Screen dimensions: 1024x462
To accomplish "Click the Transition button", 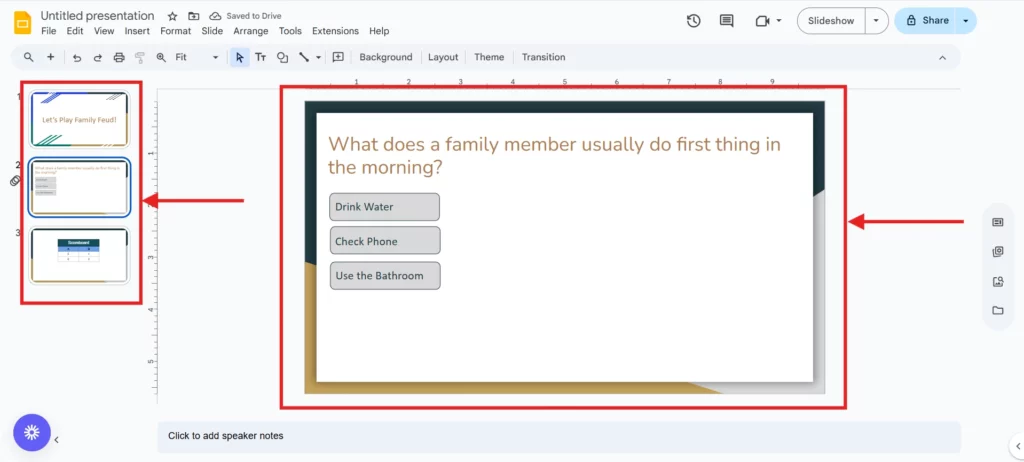I will pos(543,58).
